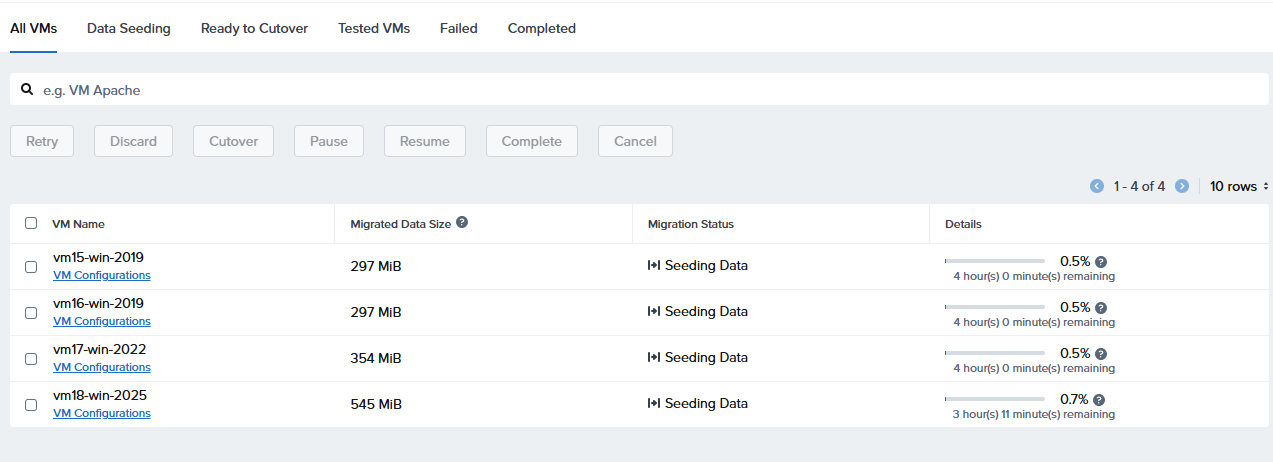Image resolution: width=1273 pixels, height=462 pixels.
Task: Show the Failed VMs tab
Action: pos(458,29)
